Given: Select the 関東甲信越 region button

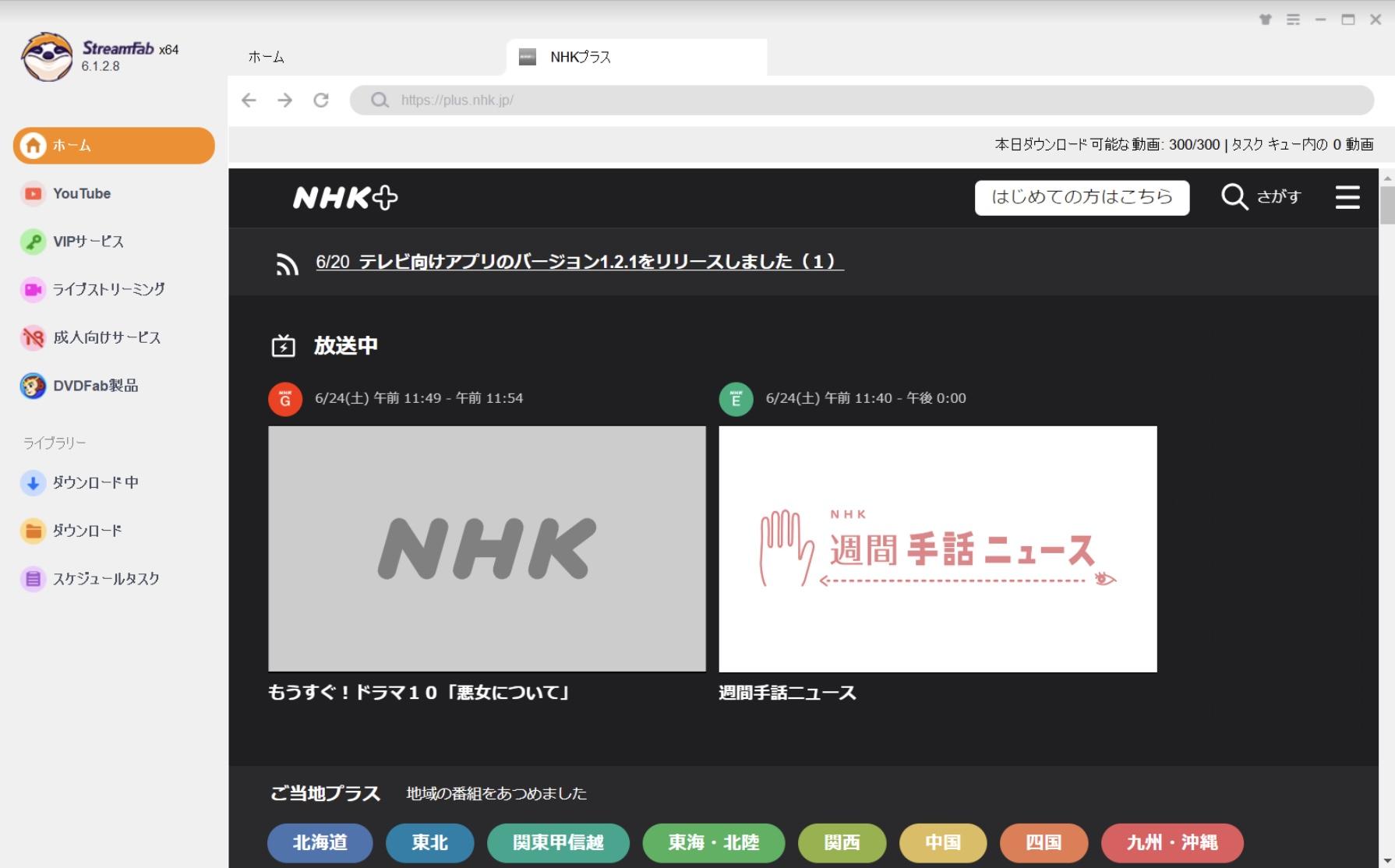Looking at the screenshot, I should 558,843.
